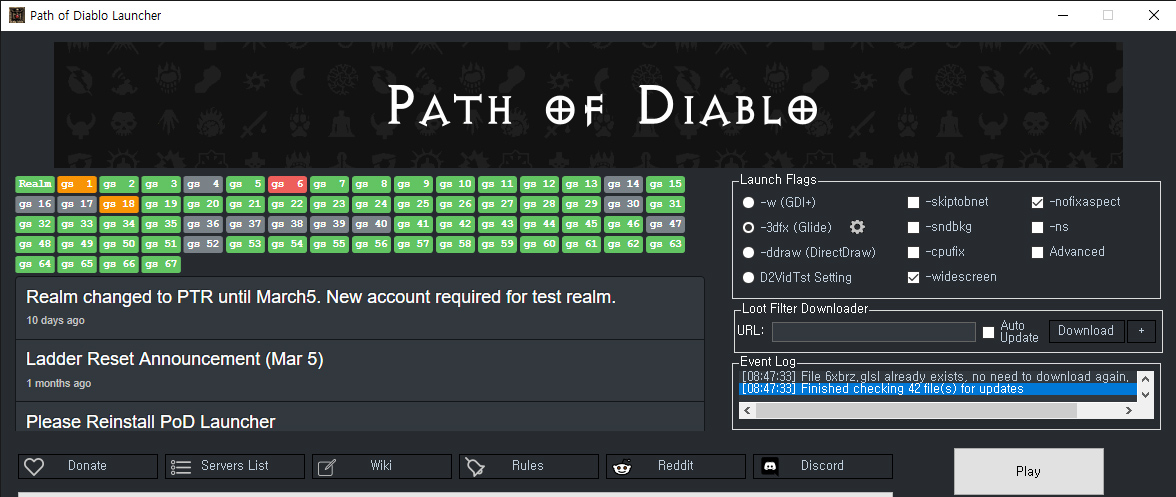Viewport: 1176px width, 497px height.
Task: Uncheck the -nofixaspect flag
Action: click(x=1037, y=202)
